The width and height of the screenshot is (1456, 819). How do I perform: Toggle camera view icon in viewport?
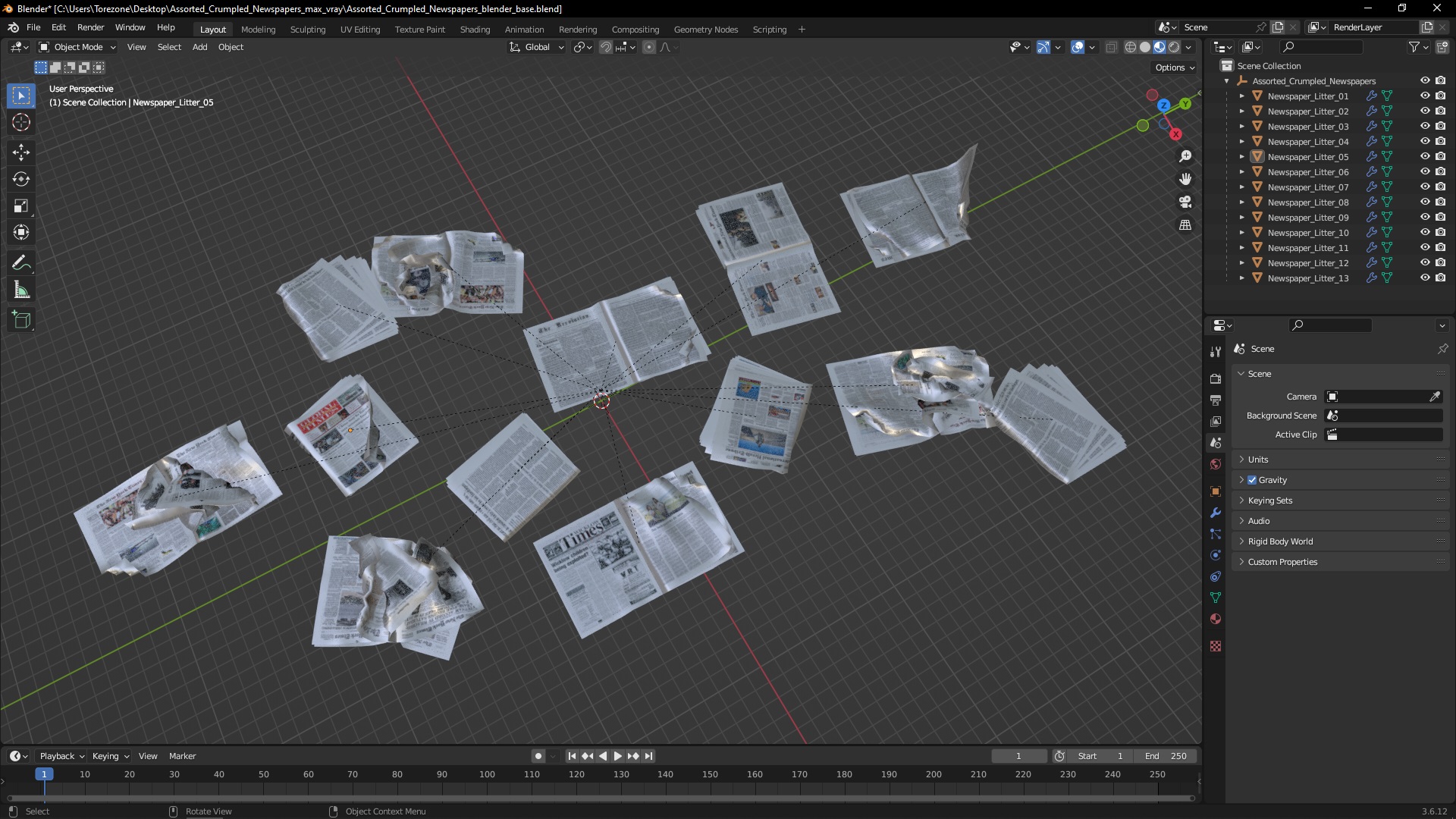click(x=1185, y=202)
